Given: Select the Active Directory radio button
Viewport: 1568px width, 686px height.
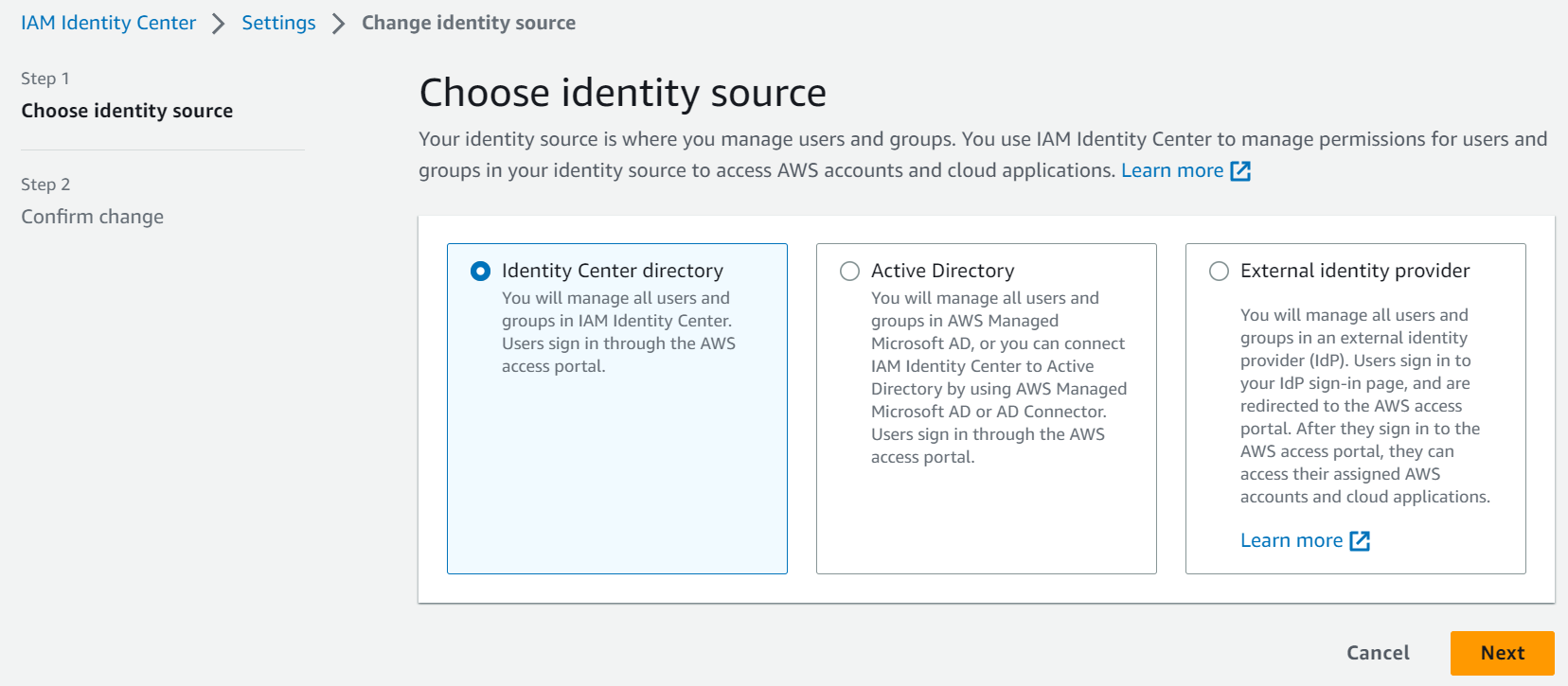Looking at the screenshot, I should pos(850,272).
